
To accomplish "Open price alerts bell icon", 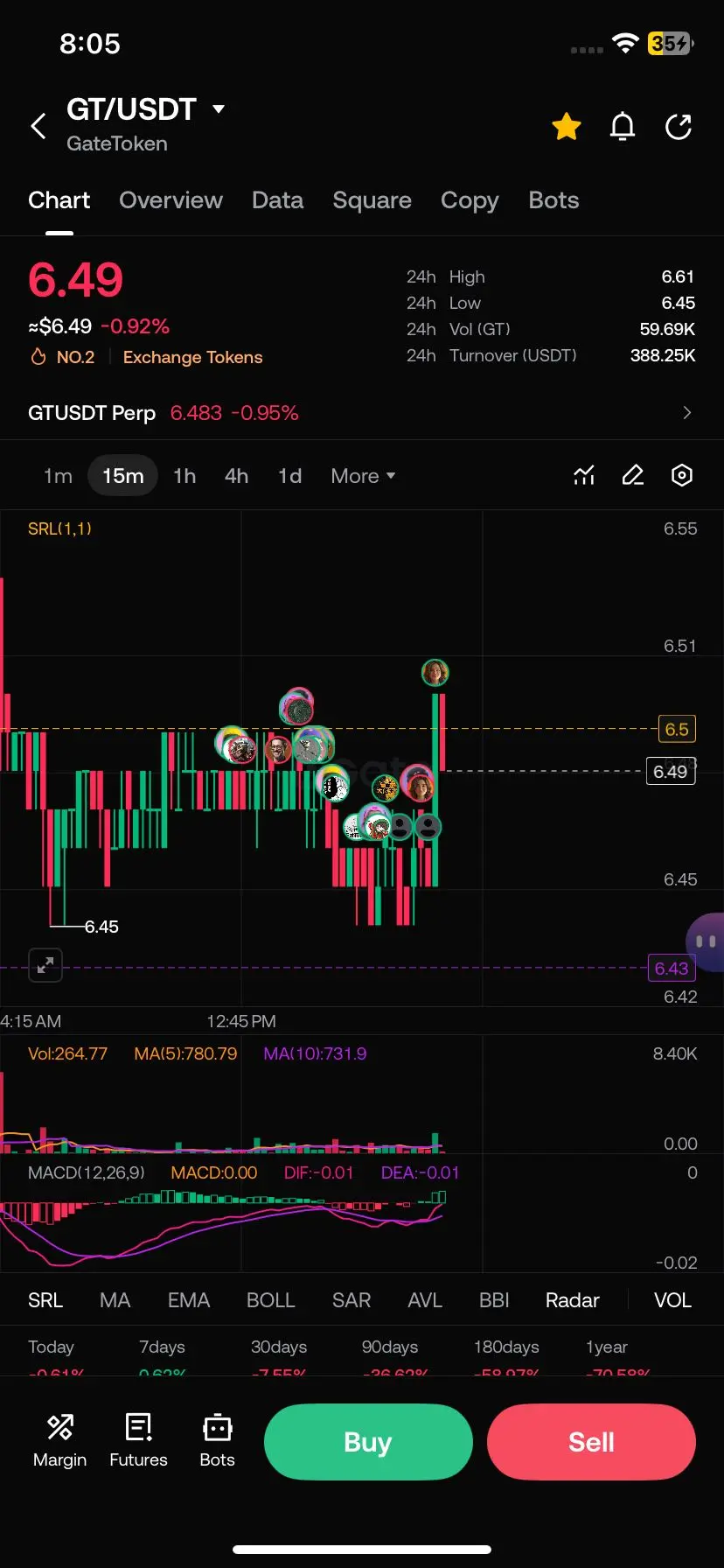I will 623,127.
